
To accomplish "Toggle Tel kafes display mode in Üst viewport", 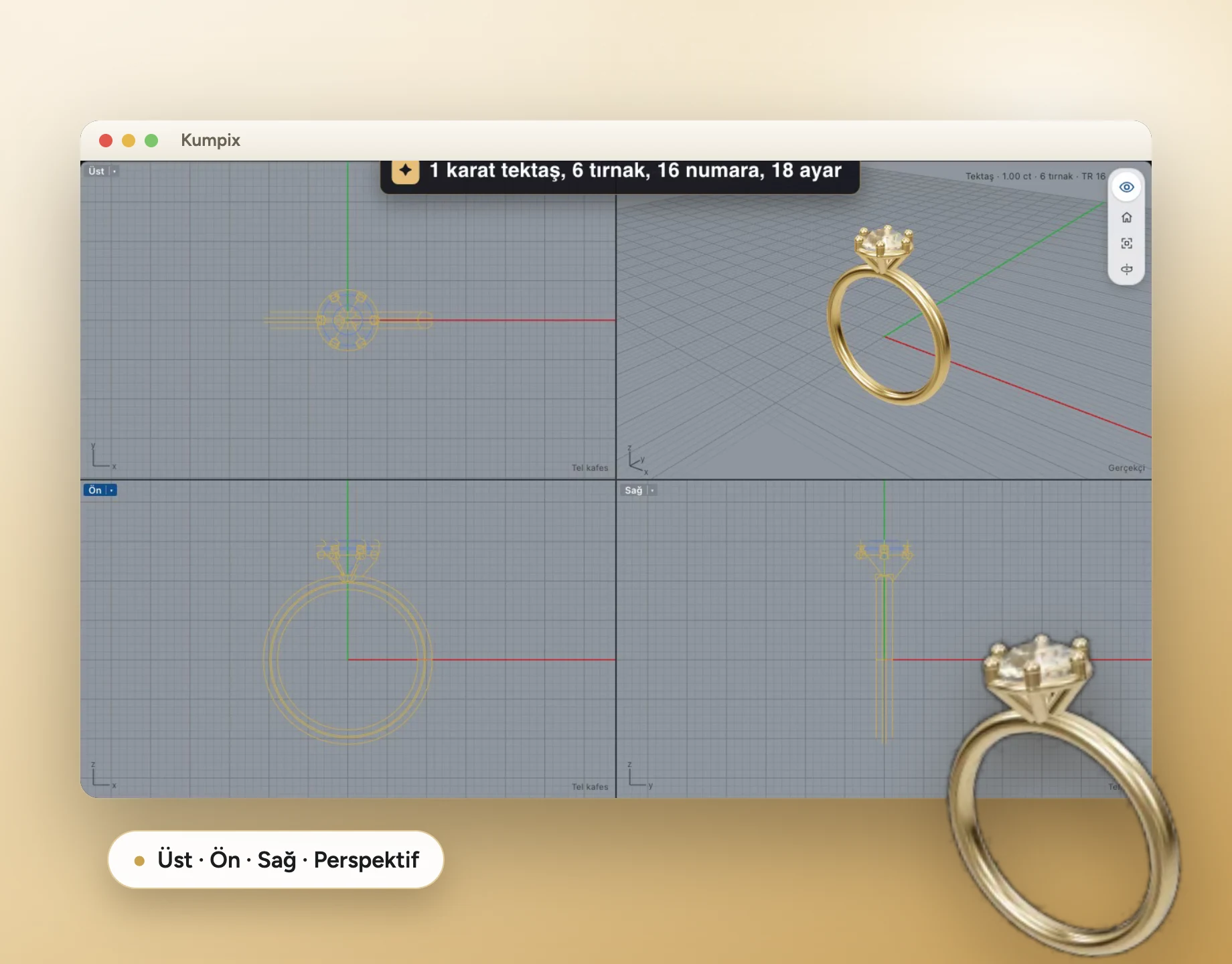I will click(590, 468).
